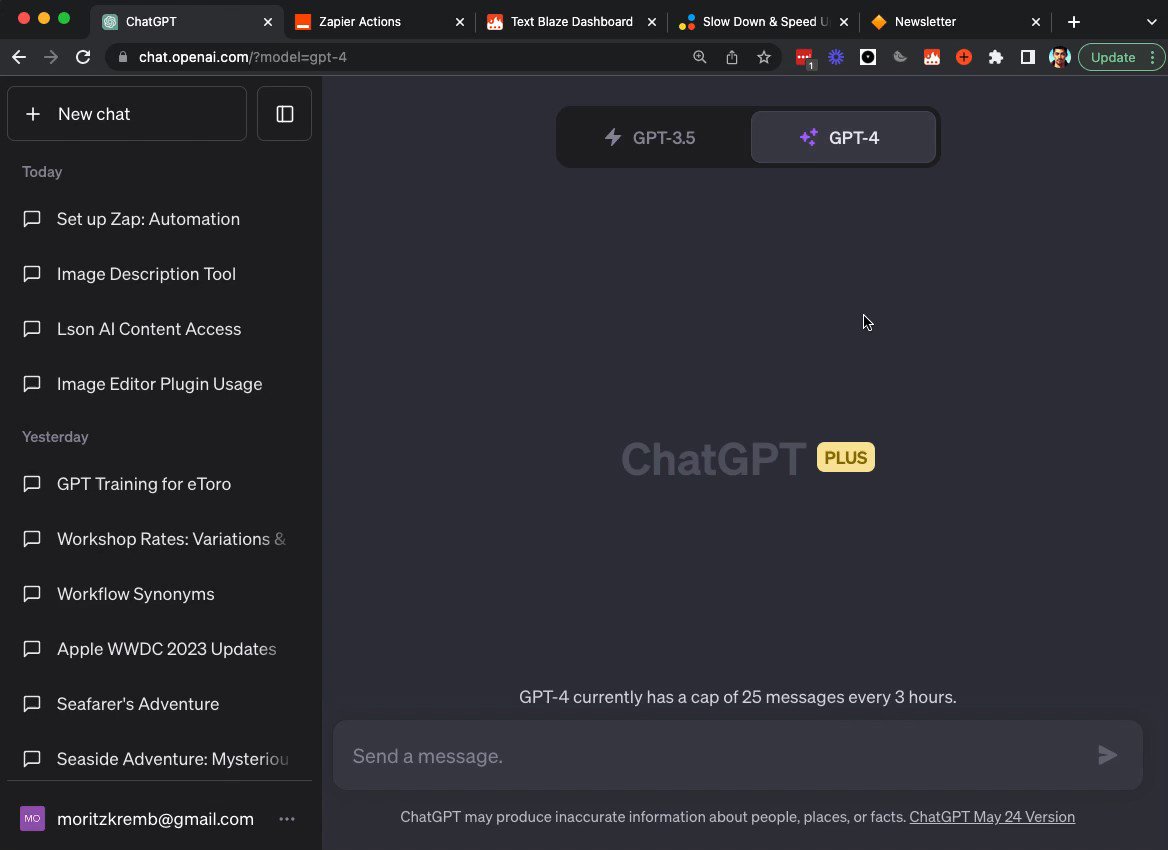Screen dimensions: 1168x850
Task: Click the MO account avatar
Action: pyautogui.click(x=32, y=819)
